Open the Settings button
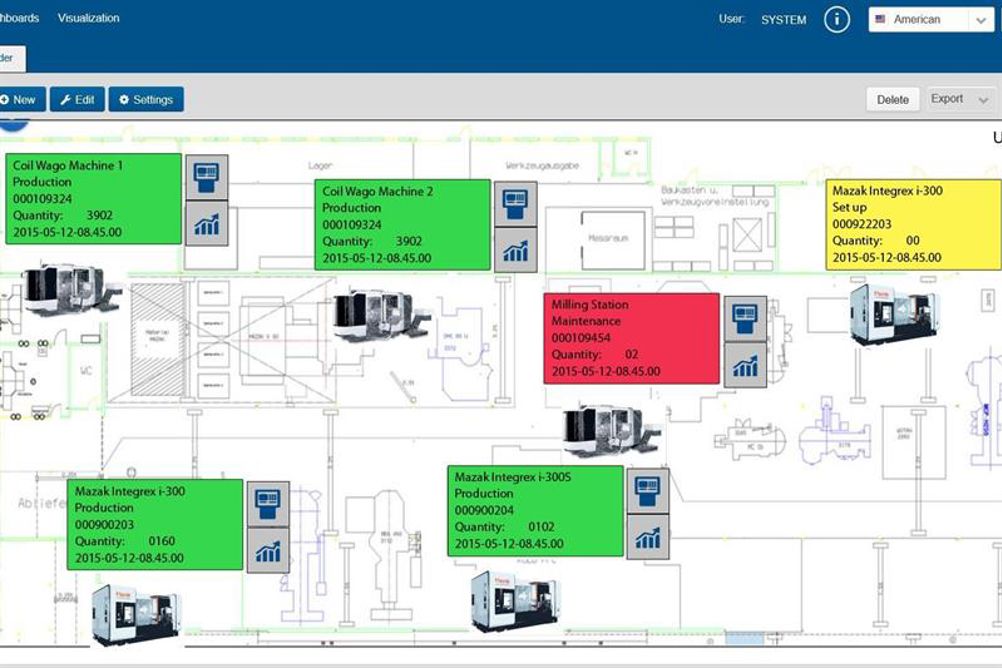 pyautogui.click(x=146, y=100)
